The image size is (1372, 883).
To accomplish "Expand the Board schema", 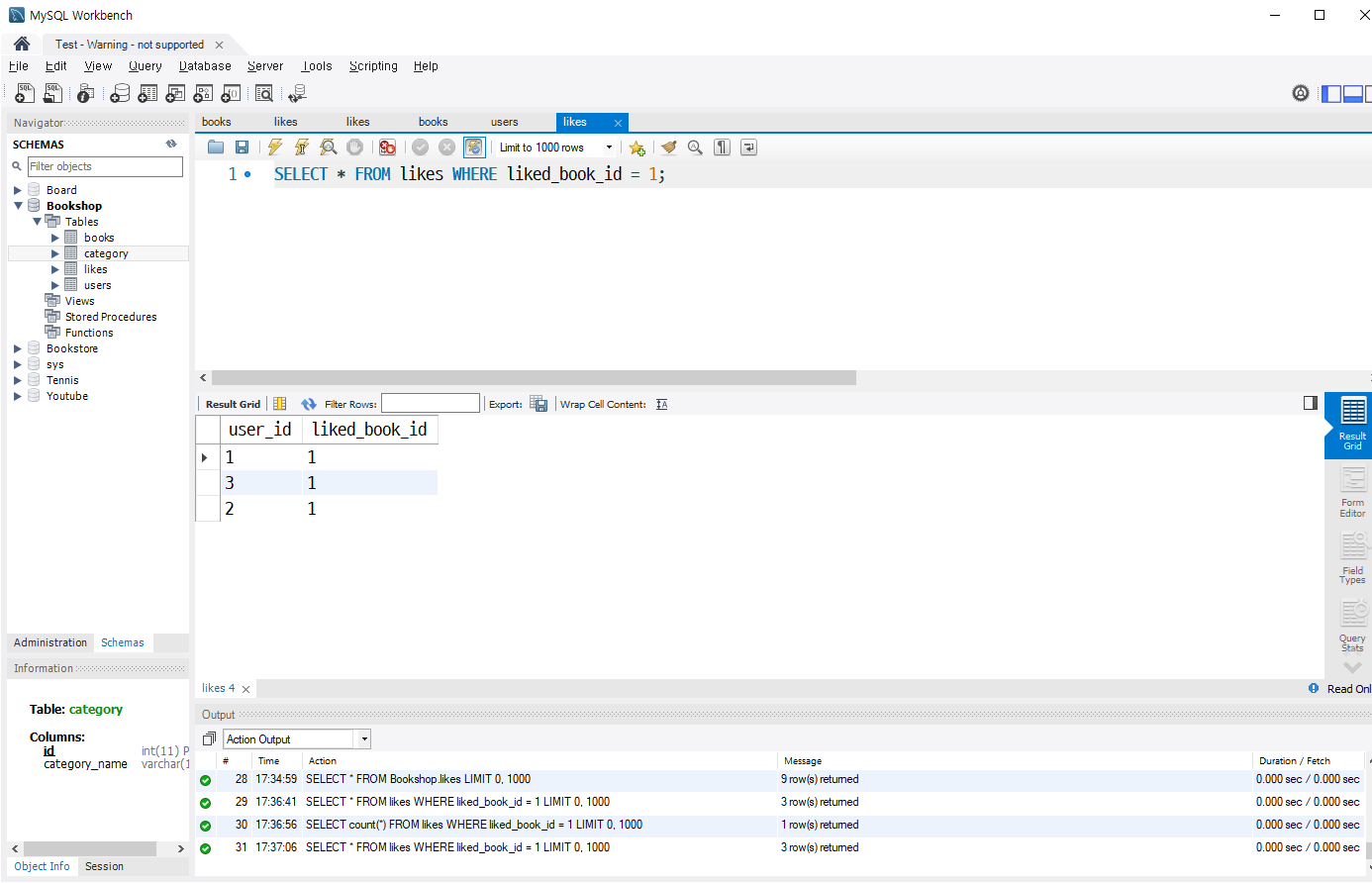I will coord(18,190).
